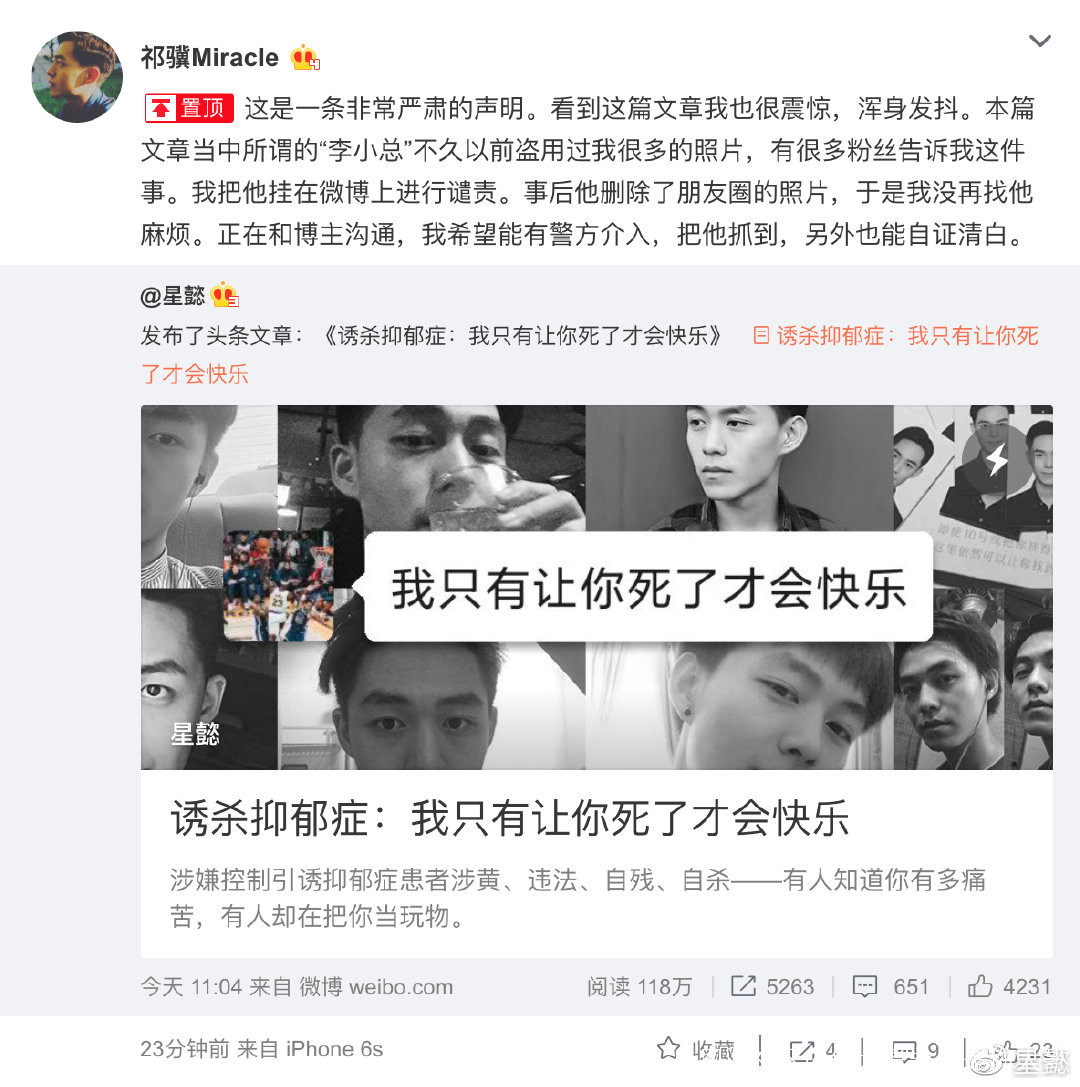Open original post comments 651
Viewport: 1080px width, 1087px height.
[x=891, y=986]
